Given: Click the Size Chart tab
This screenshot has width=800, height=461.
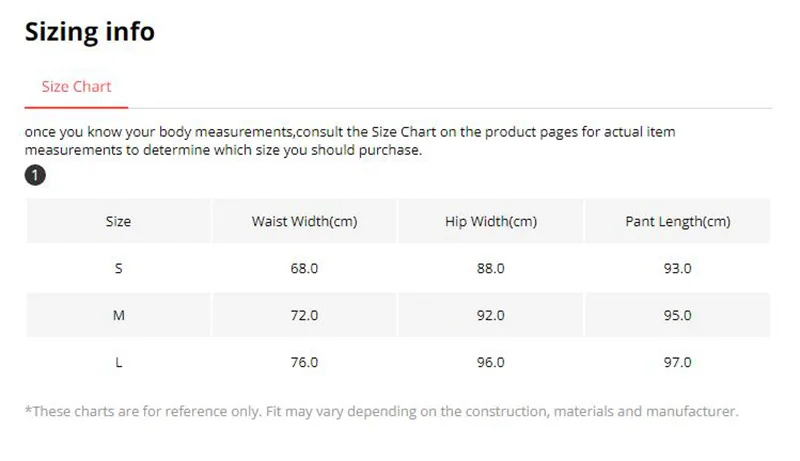Looking at the screenshot, I should (x=76, y=87).
